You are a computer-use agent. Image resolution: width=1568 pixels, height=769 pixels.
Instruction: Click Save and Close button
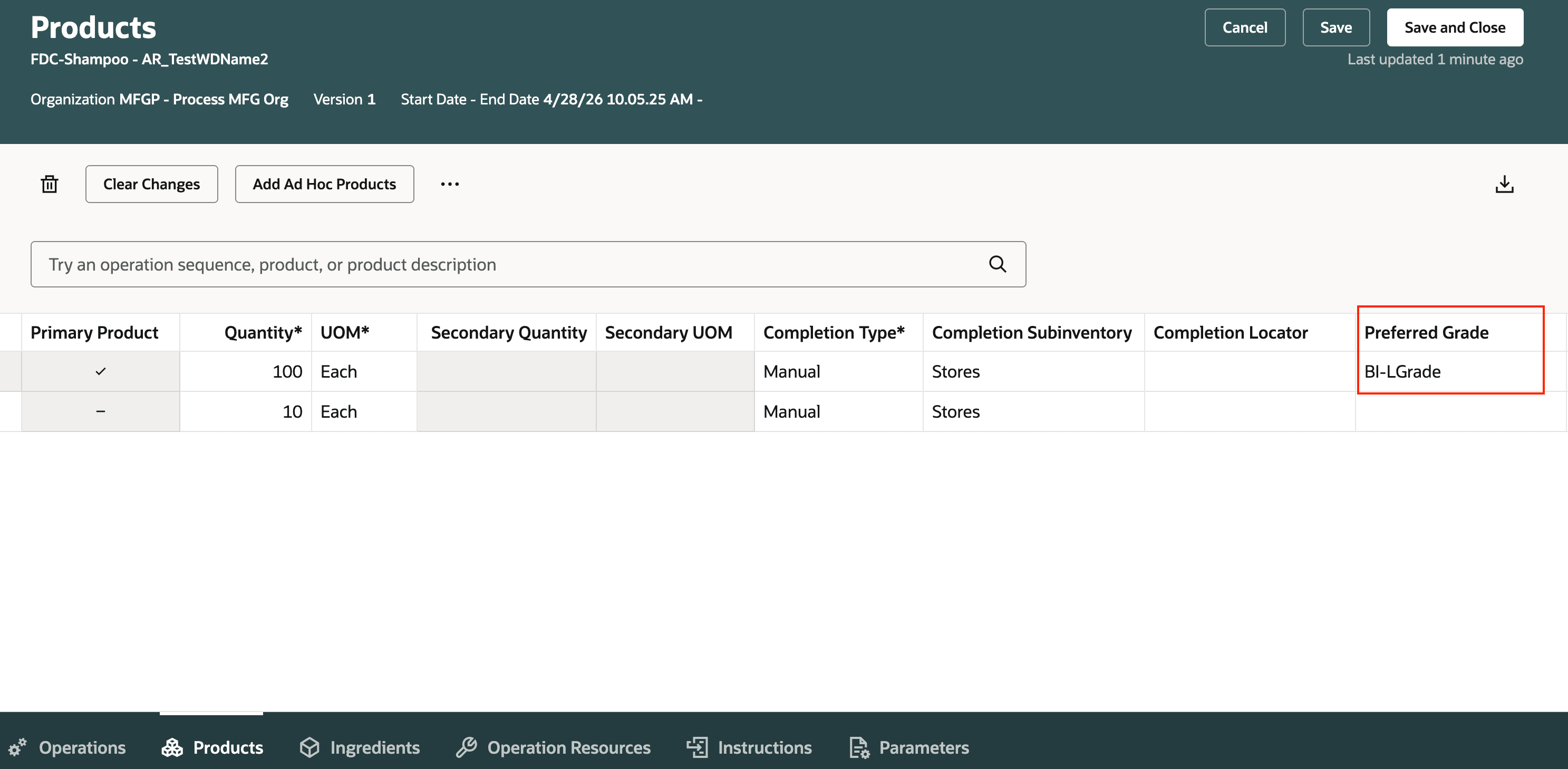pos(1455,27)
